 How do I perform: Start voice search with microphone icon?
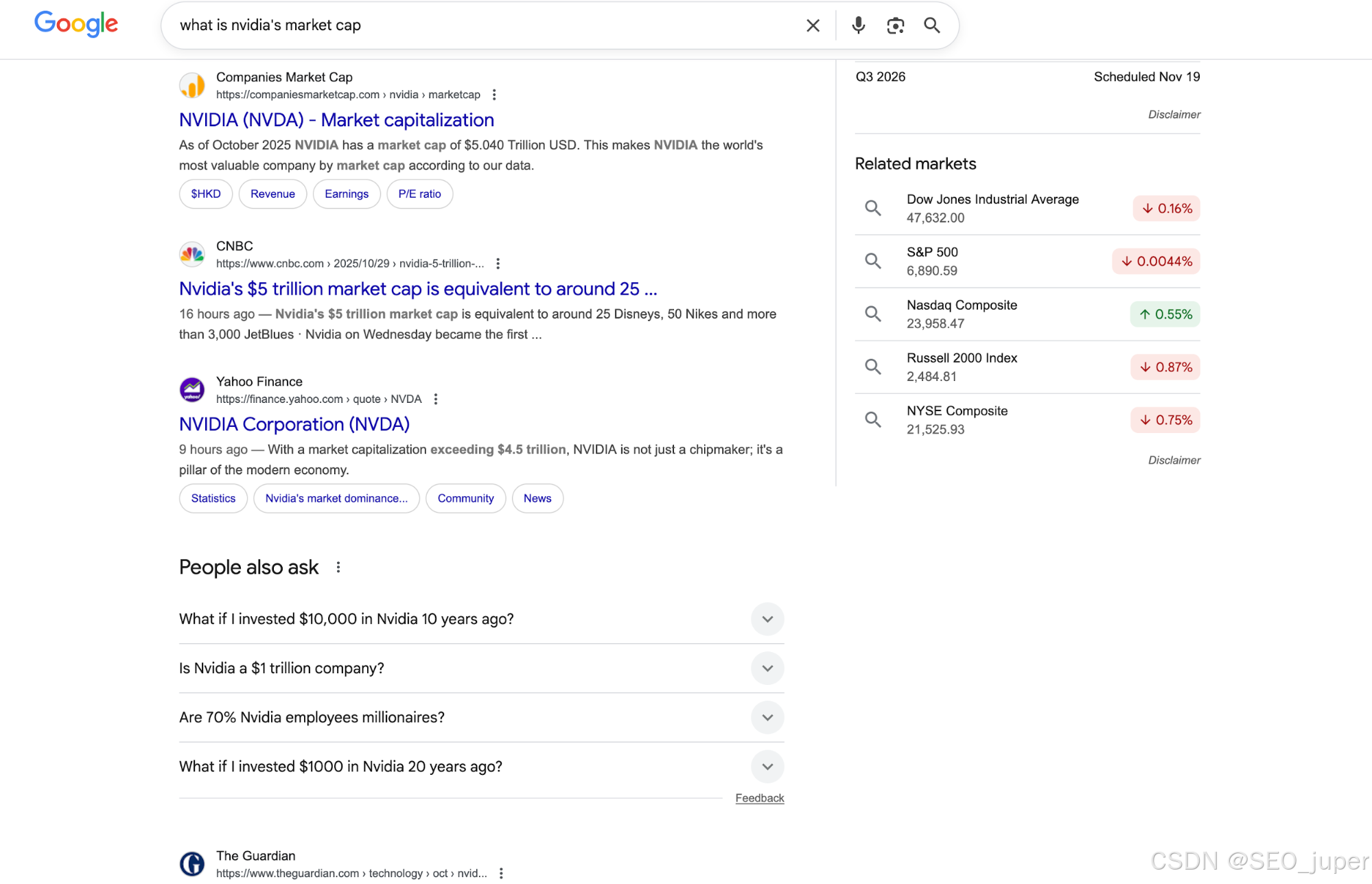(x=858, y=25)
